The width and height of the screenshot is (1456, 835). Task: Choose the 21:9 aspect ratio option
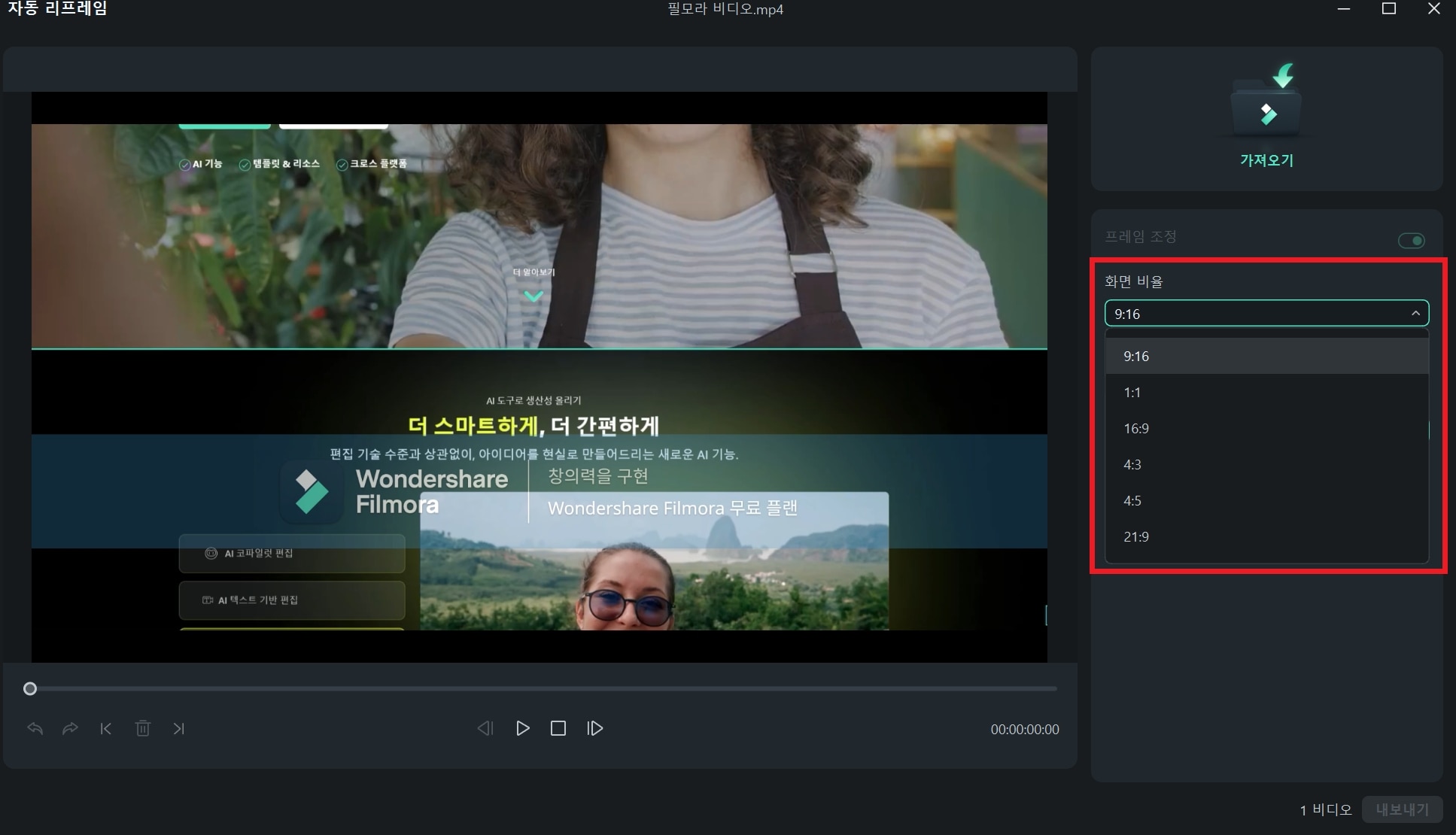click(x=1267, y=537)
